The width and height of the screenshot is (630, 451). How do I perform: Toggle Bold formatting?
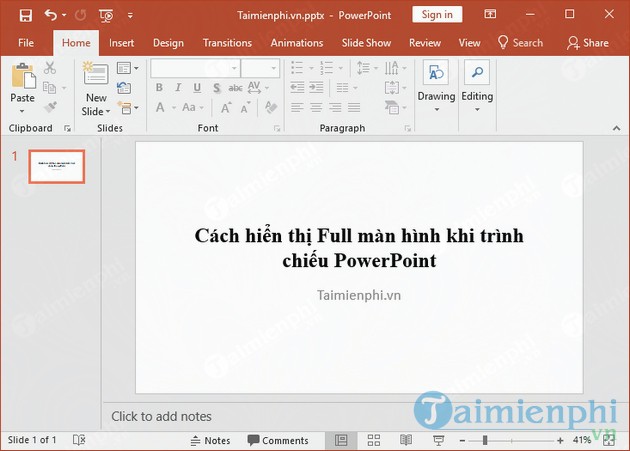click(x=159, y=88)
